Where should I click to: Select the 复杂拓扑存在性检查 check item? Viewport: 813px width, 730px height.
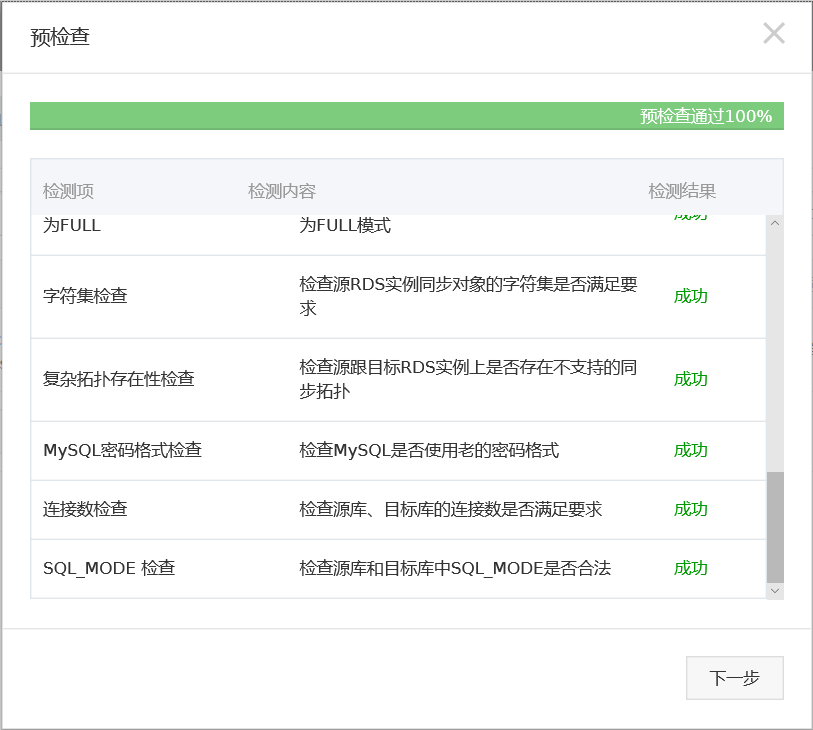click(x=118, y=380)
